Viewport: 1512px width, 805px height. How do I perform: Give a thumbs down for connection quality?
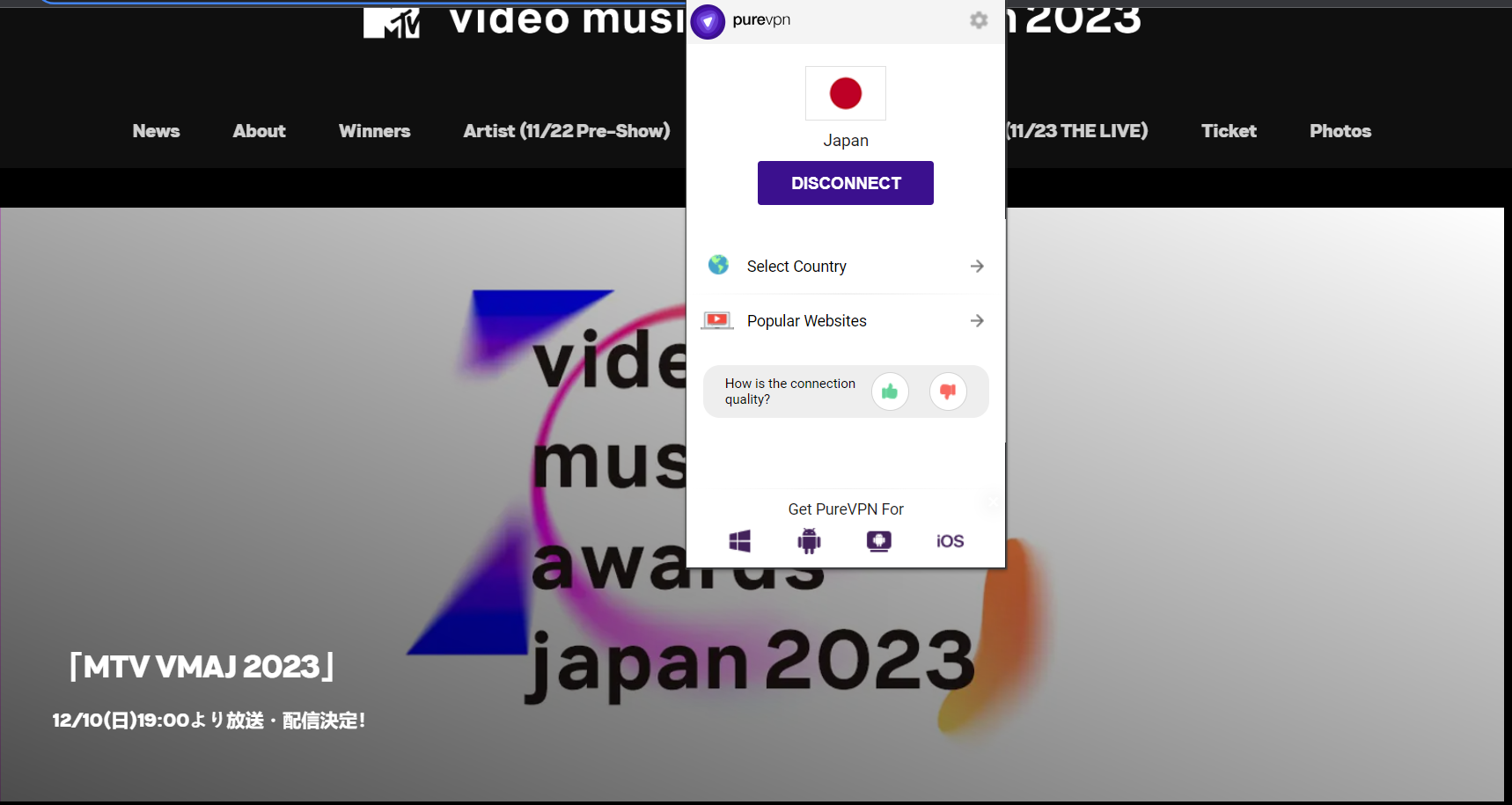[x=948, y=392]
